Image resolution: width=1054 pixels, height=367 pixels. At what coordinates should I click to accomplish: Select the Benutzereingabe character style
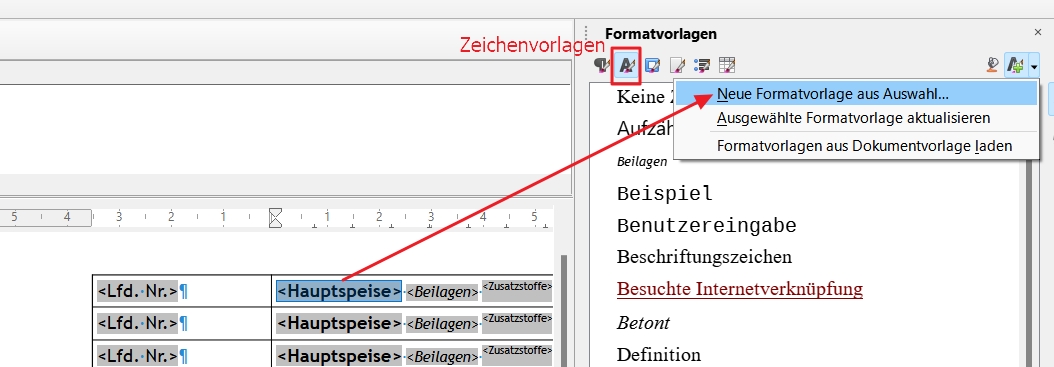pos(706,226)
